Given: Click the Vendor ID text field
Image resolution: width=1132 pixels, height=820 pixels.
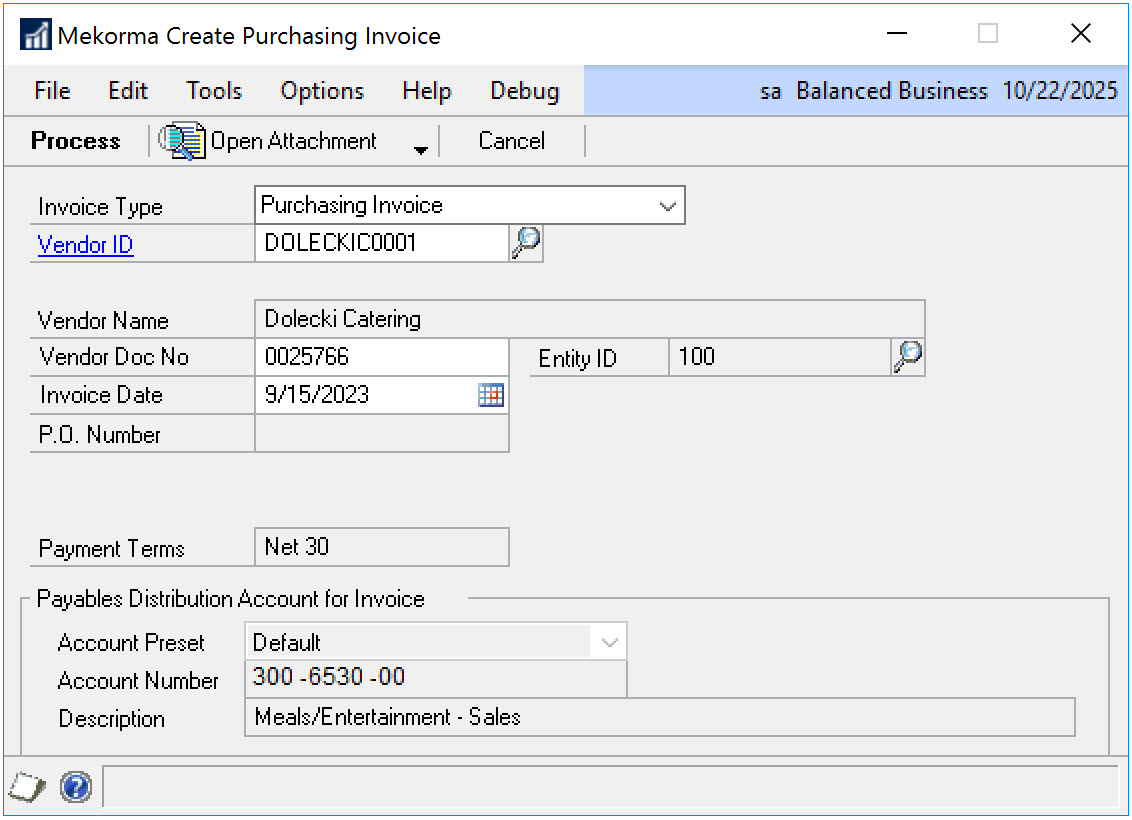Looking at the screenshot, I should [x=382, y=243].
